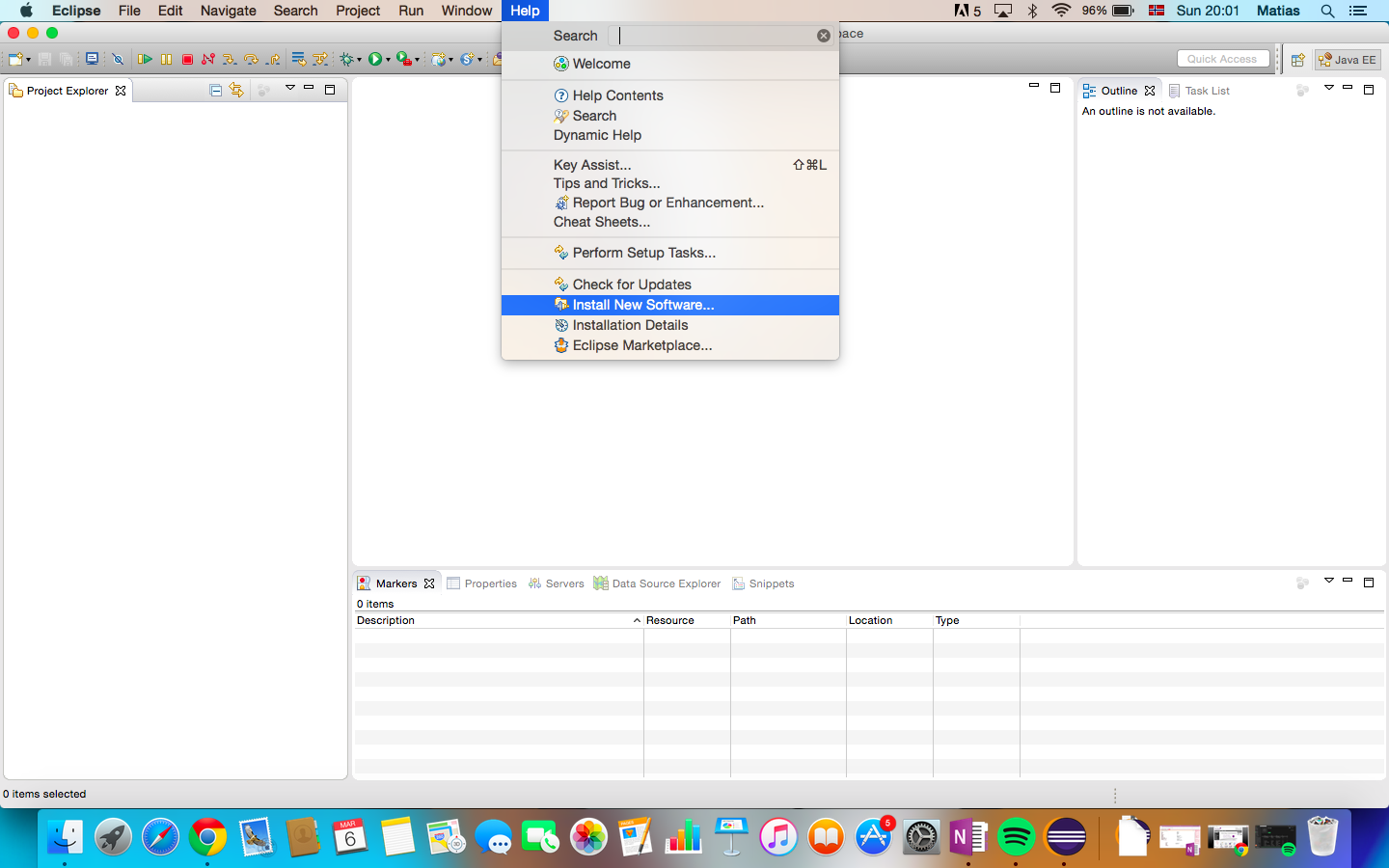Choose Welcome from Help menu
1389x868 pixels.
tap(670, 64)
